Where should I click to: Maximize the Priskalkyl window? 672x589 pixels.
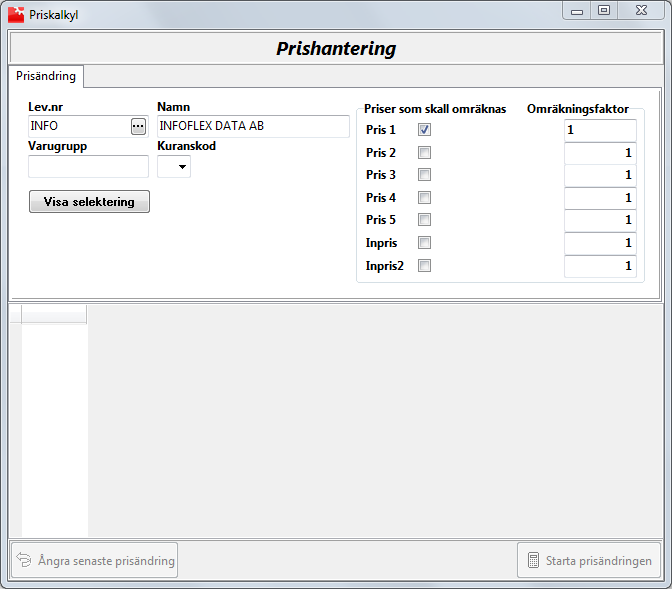click(x=604, y=11)
